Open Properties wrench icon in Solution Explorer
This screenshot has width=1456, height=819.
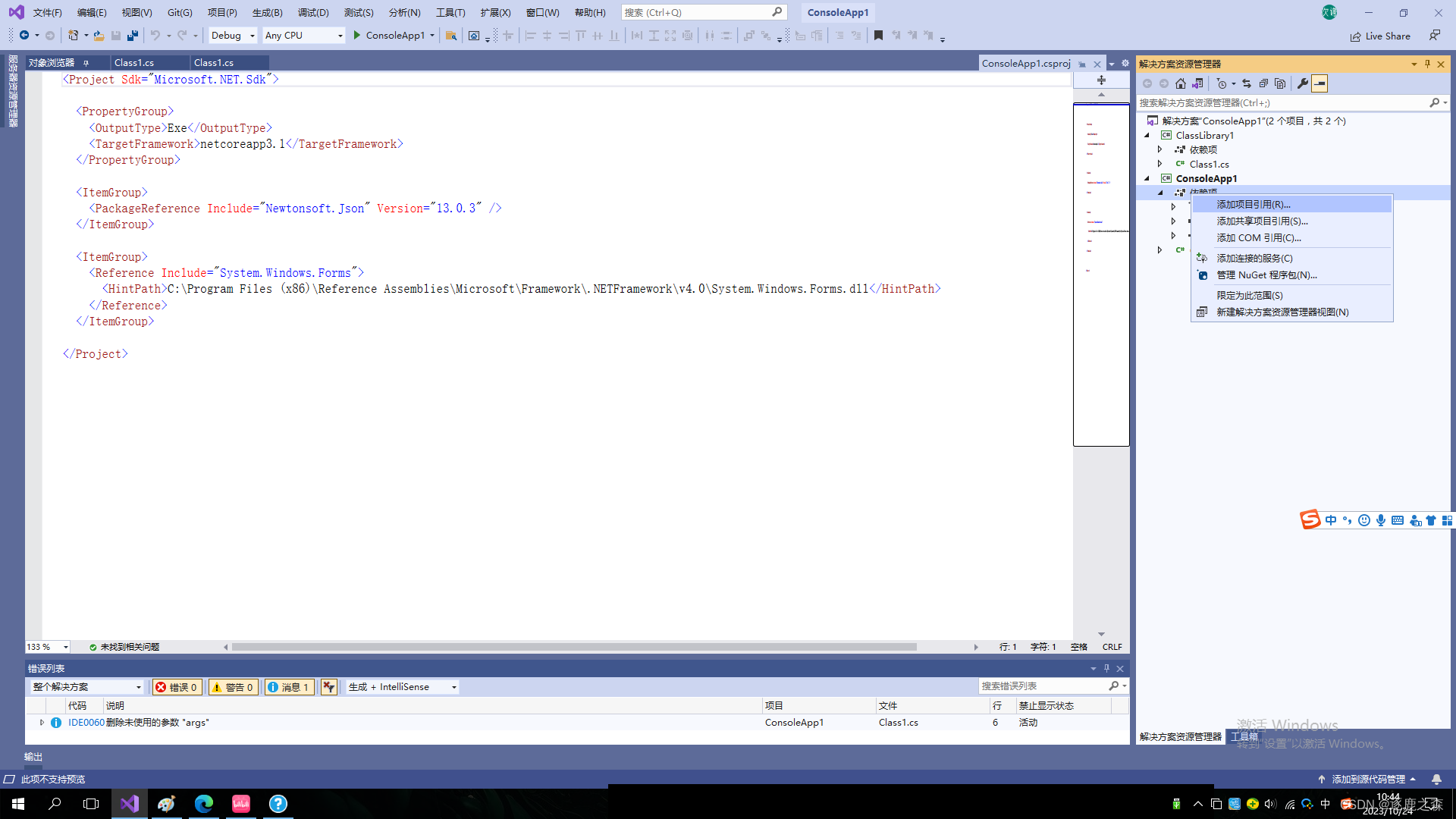(1303, 84)
